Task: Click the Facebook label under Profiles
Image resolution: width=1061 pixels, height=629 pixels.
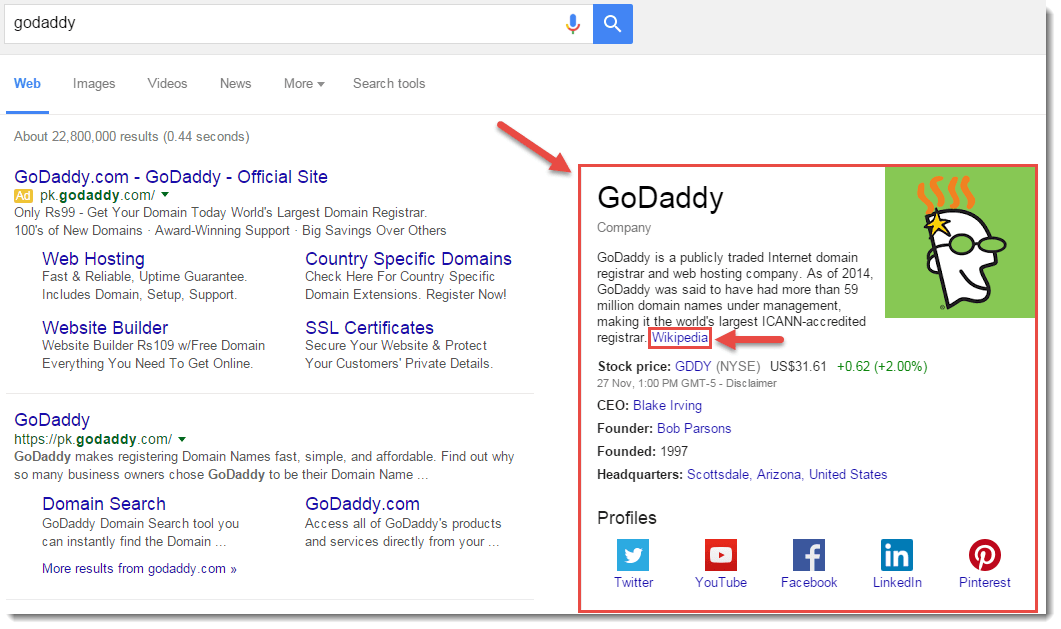Action: click(x=809, y=582)
